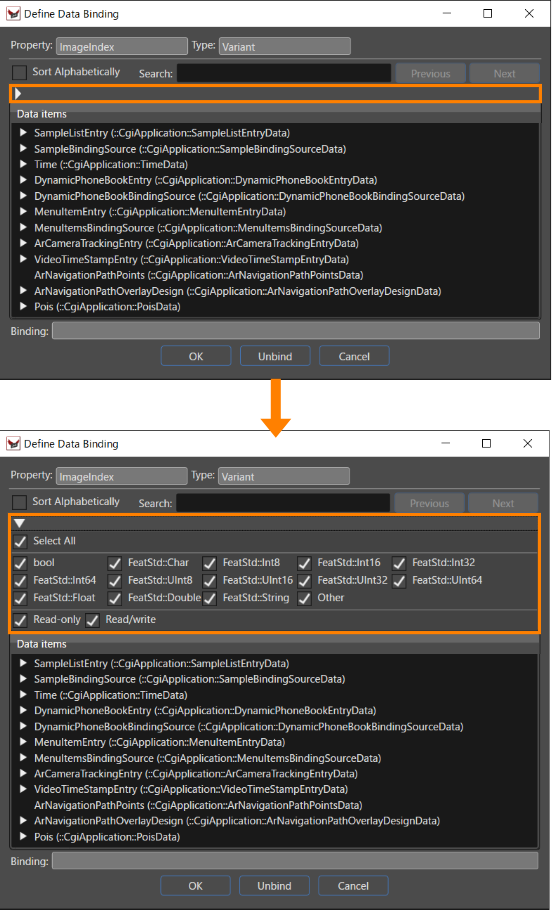Maximize the upper Define Data Binding window
Viewport: 552px width, 910px height.
pyautogui.click(x=488, y=13)
